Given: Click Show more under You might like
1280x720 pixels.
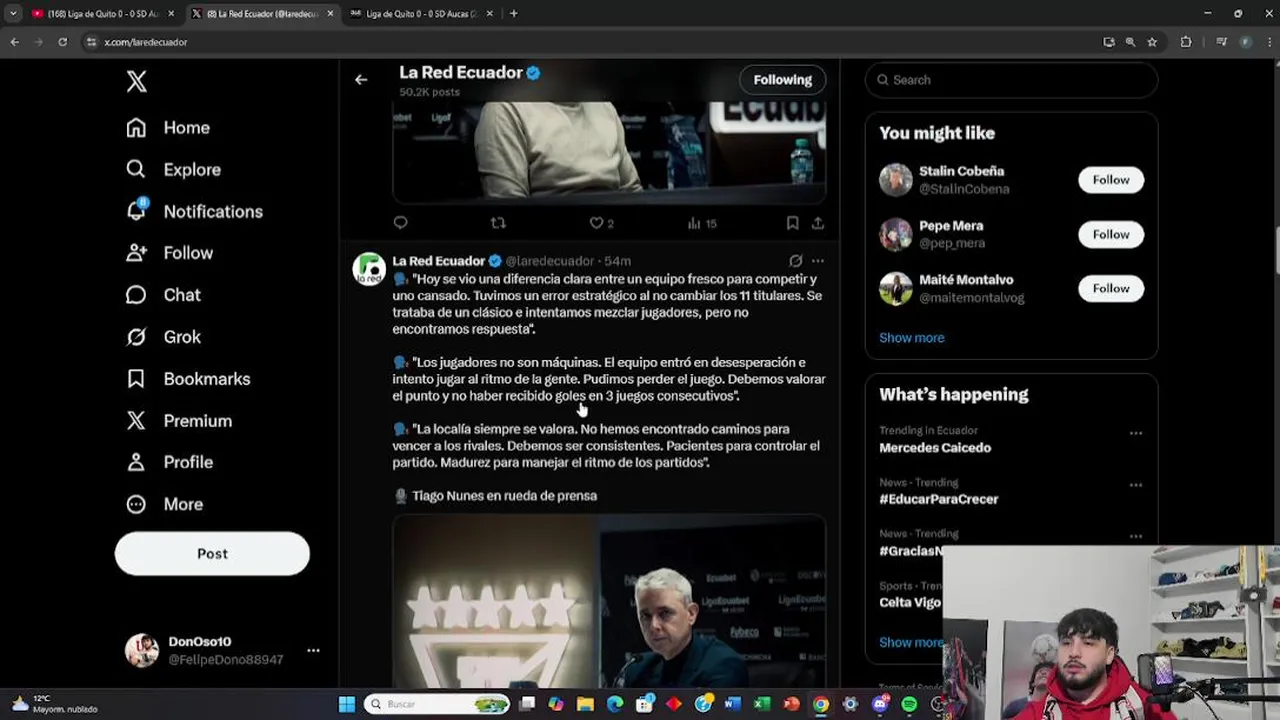Looking at the screenshot, I should pos(911,338).
